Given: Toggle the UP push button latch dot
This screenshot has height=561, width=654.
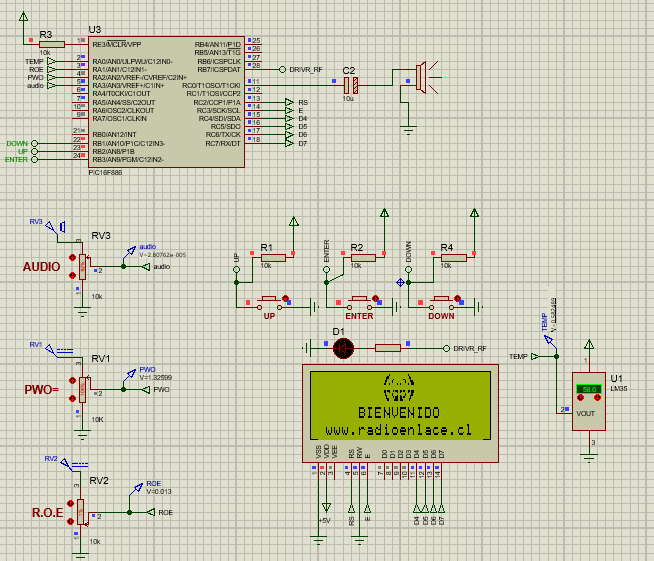Looking at the screenshot, I should 285,298.
